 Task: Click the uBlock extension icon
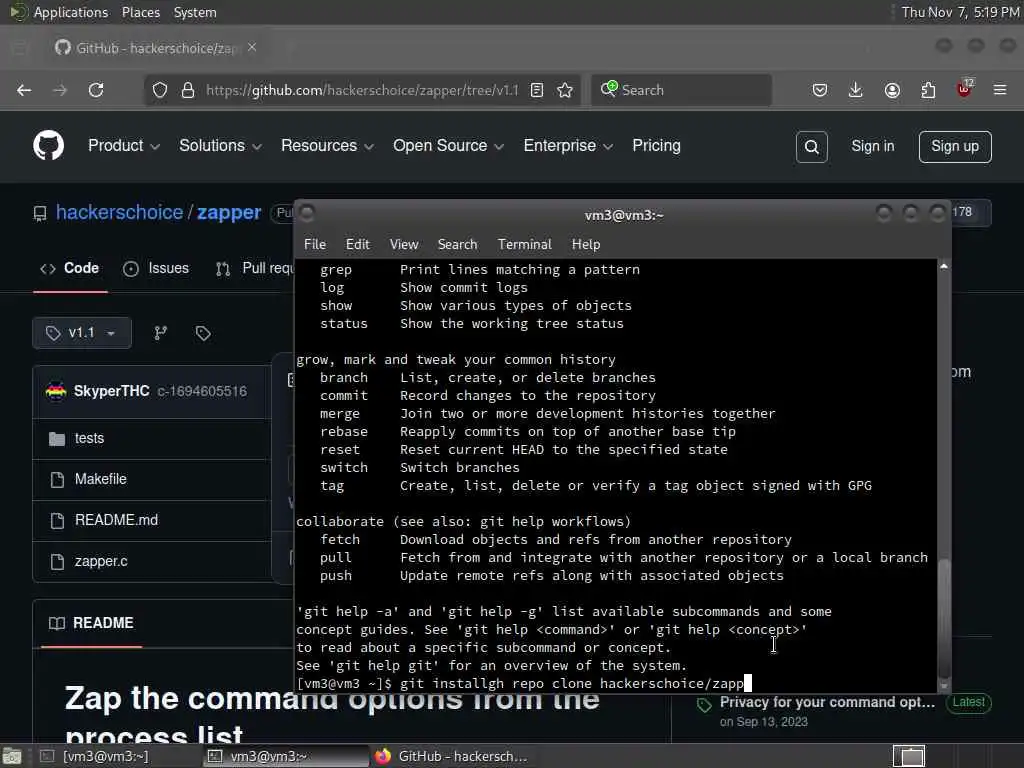click(x=965, y=88)
